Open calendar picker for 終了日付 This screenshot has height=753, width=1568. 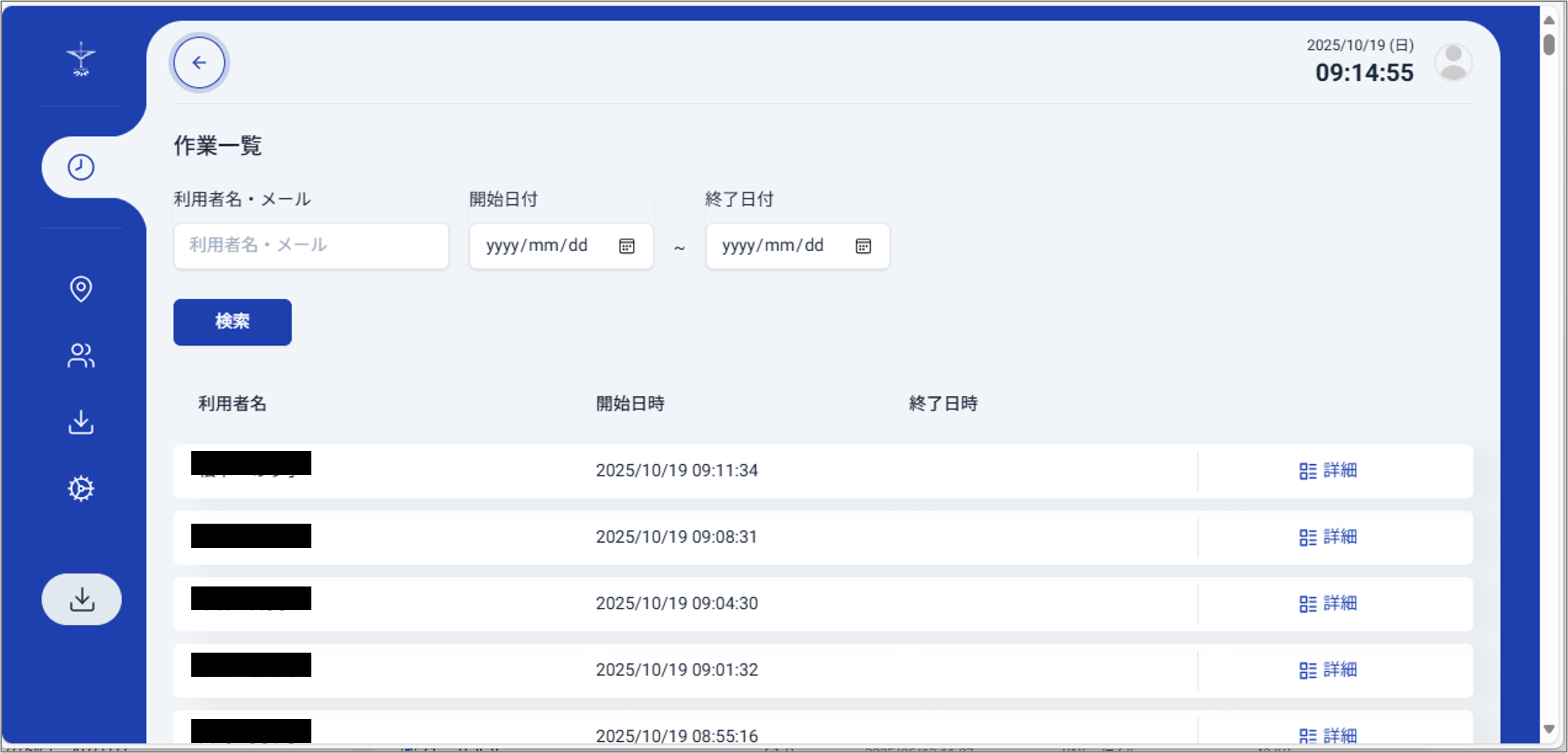[862, 246]
